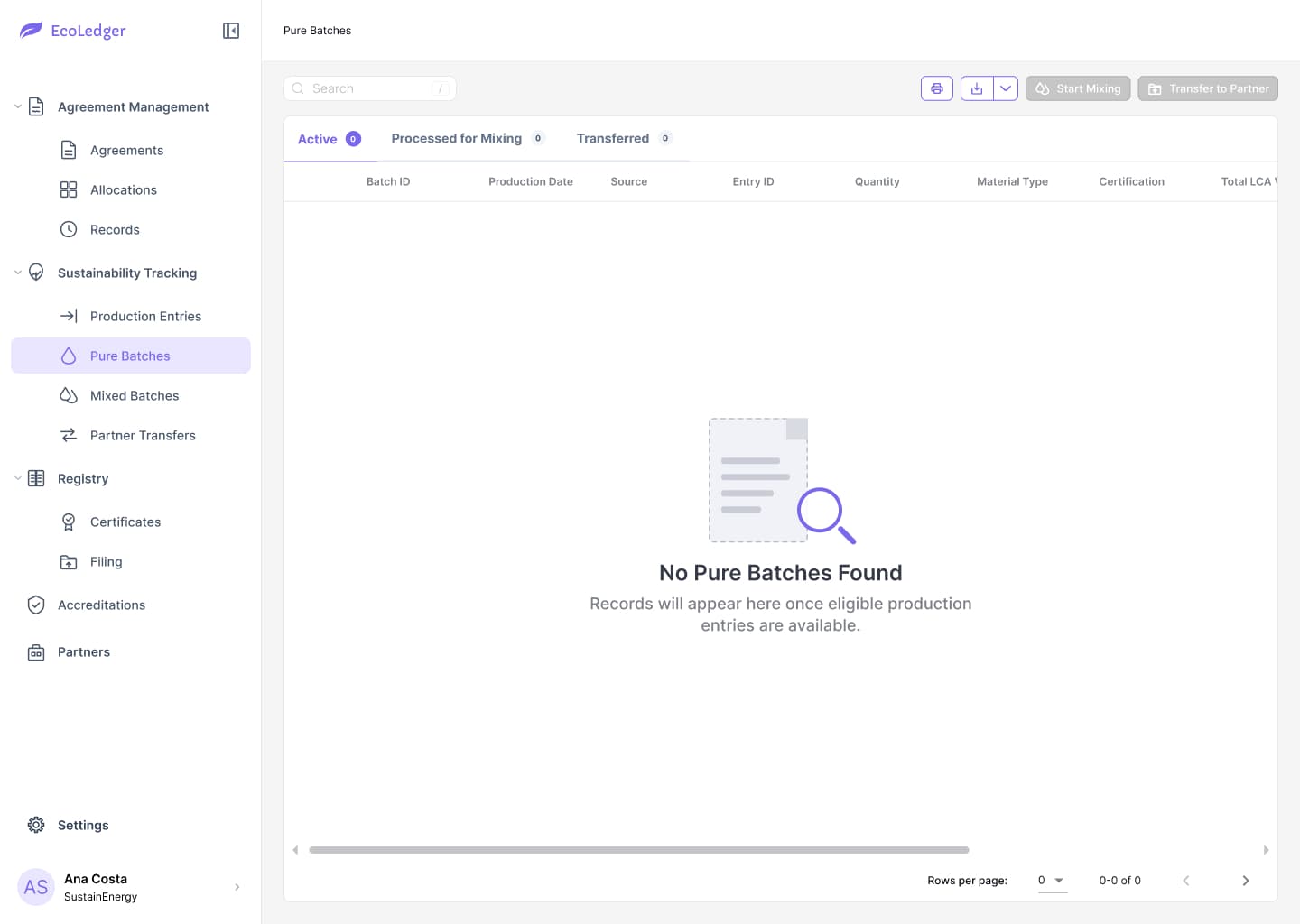Click the horizontal table scrollbar
The height and width of the screenshot is (924, 1300).
click(x=639, y=850)
